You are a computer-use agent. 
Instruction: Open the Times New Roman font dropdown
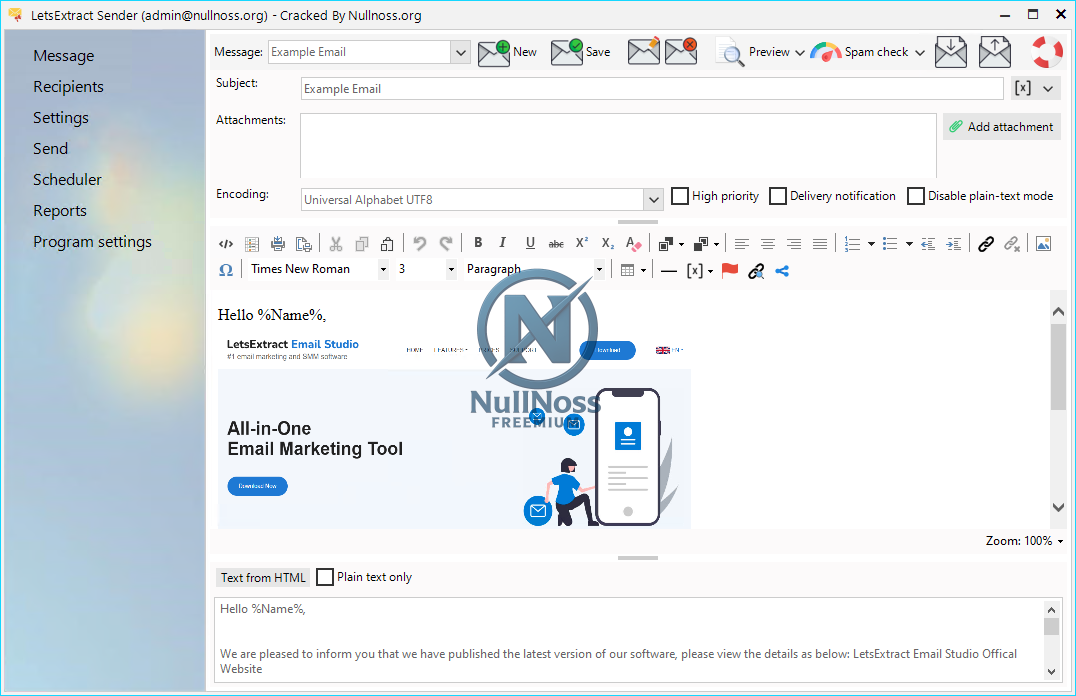[383, 269]
